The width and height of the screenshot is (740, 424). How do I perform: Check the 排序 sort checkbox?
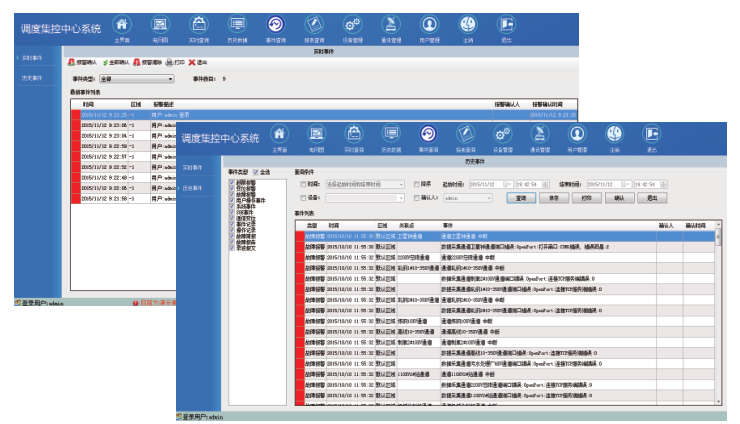(x=415, y=184)
